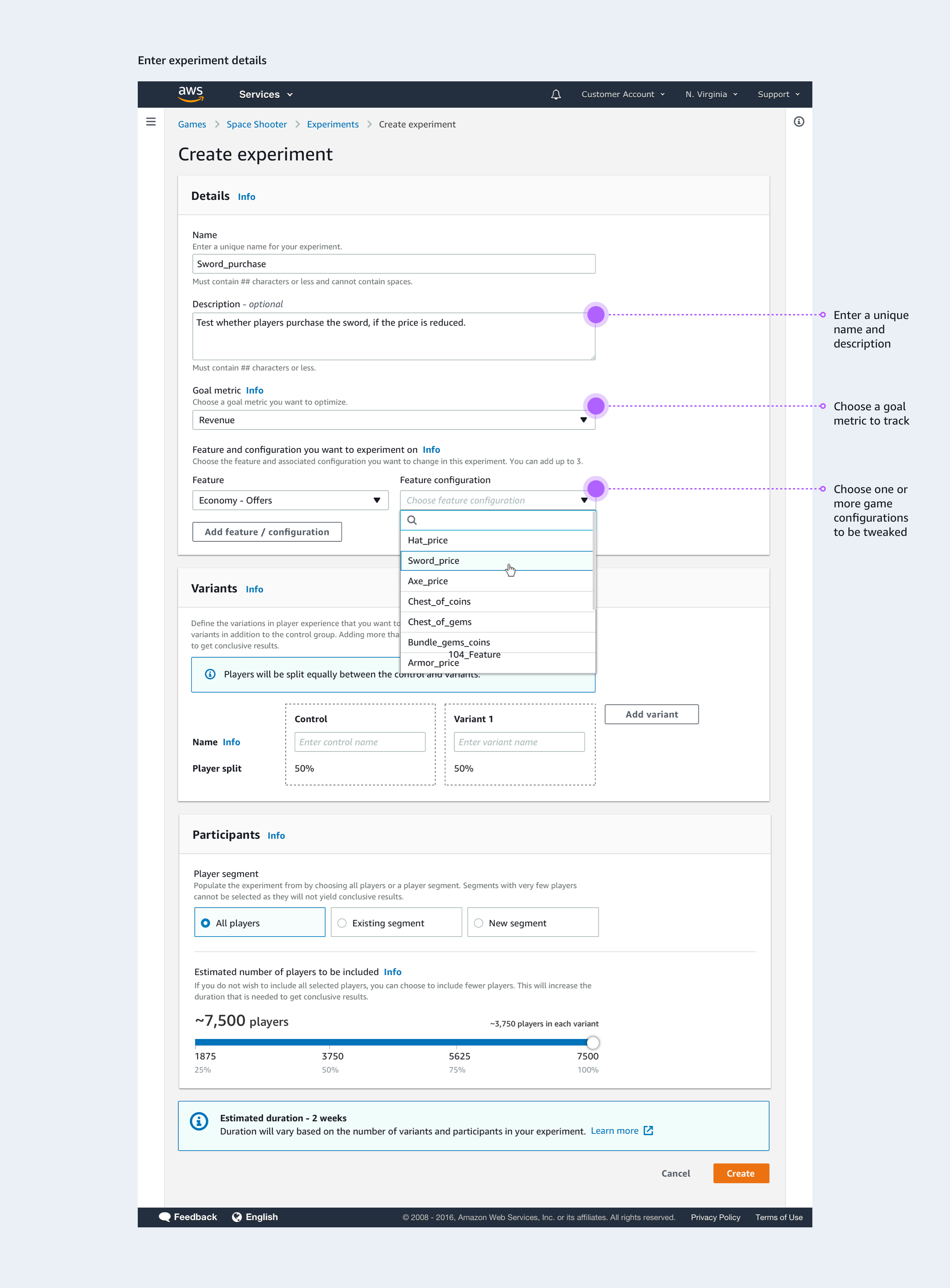This screenshot has height=1288, width=950.
Task: Go to the Space Shooter breadcrumb
Action: (x=257, y=124)
